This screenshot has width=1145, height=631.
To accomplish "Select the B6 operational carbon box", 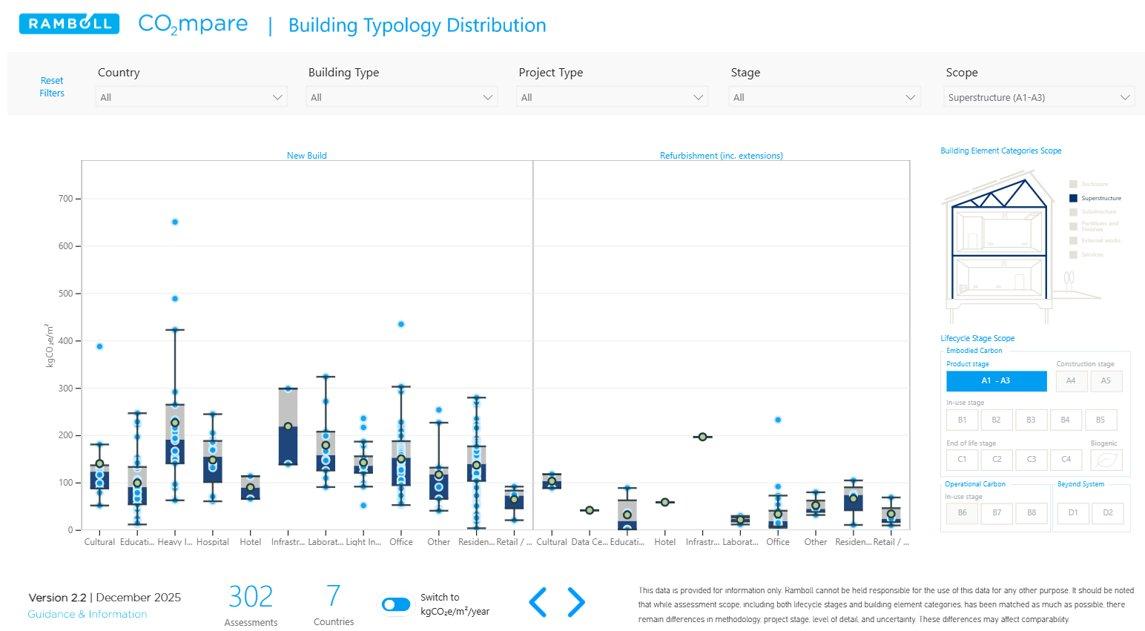I will tap(962, 513).
